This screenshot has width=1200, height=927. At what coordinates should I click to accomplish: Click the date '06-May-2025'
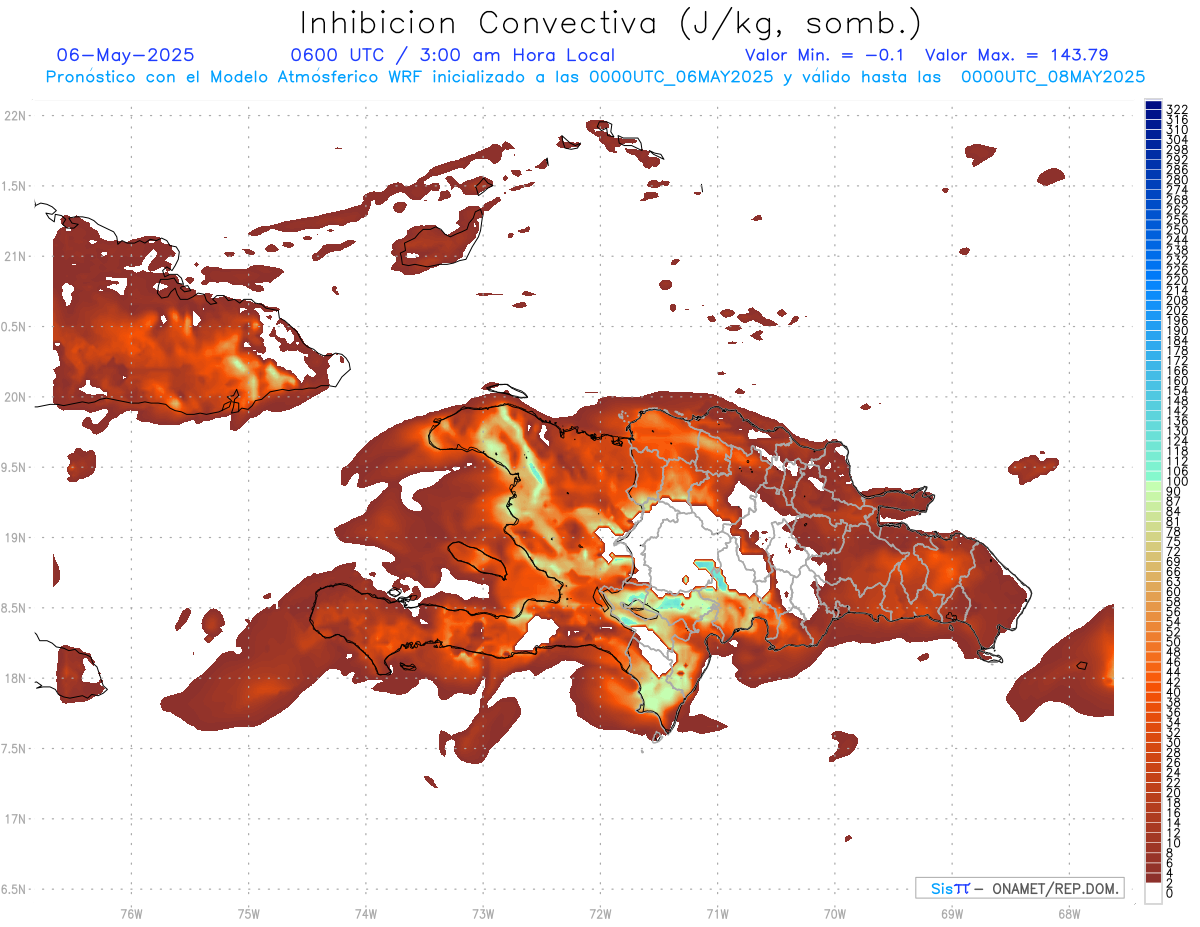pyautogui.click(x=125, y=55)
